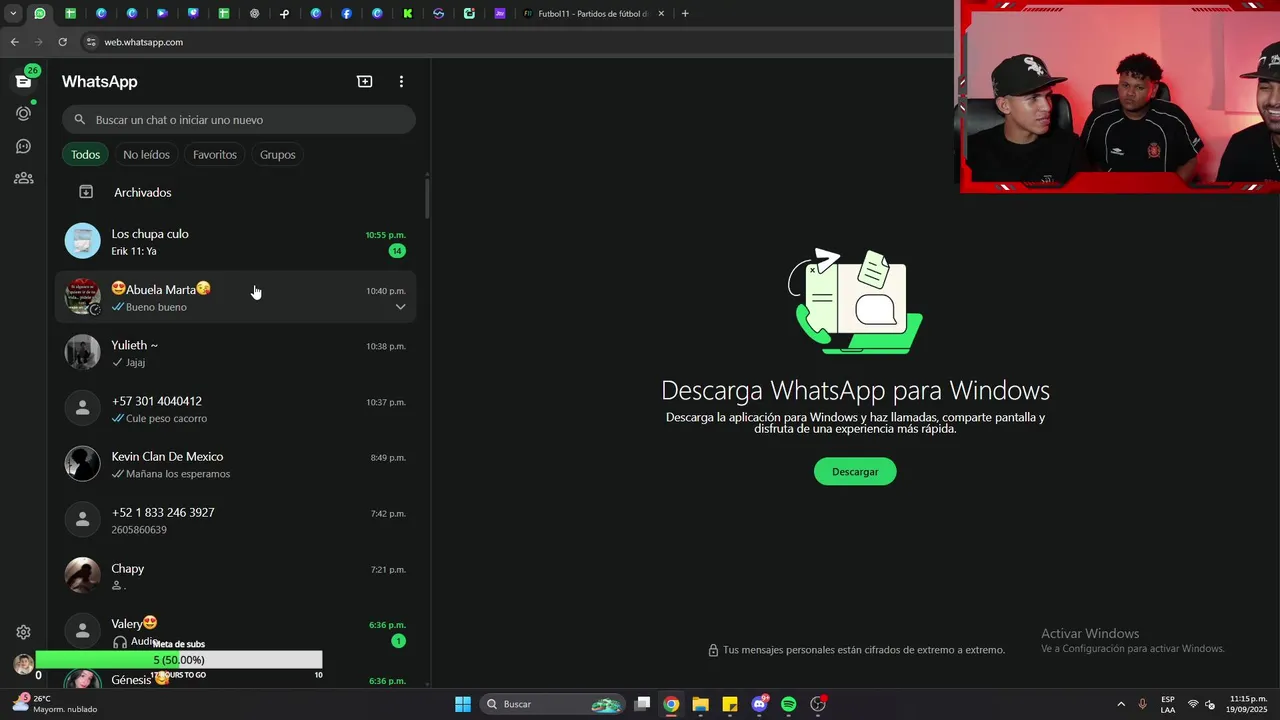Open Spotify from the taskbar
Image resolution: width=1280 pixels, height=720 pixels.
click(x=789, y=704)
